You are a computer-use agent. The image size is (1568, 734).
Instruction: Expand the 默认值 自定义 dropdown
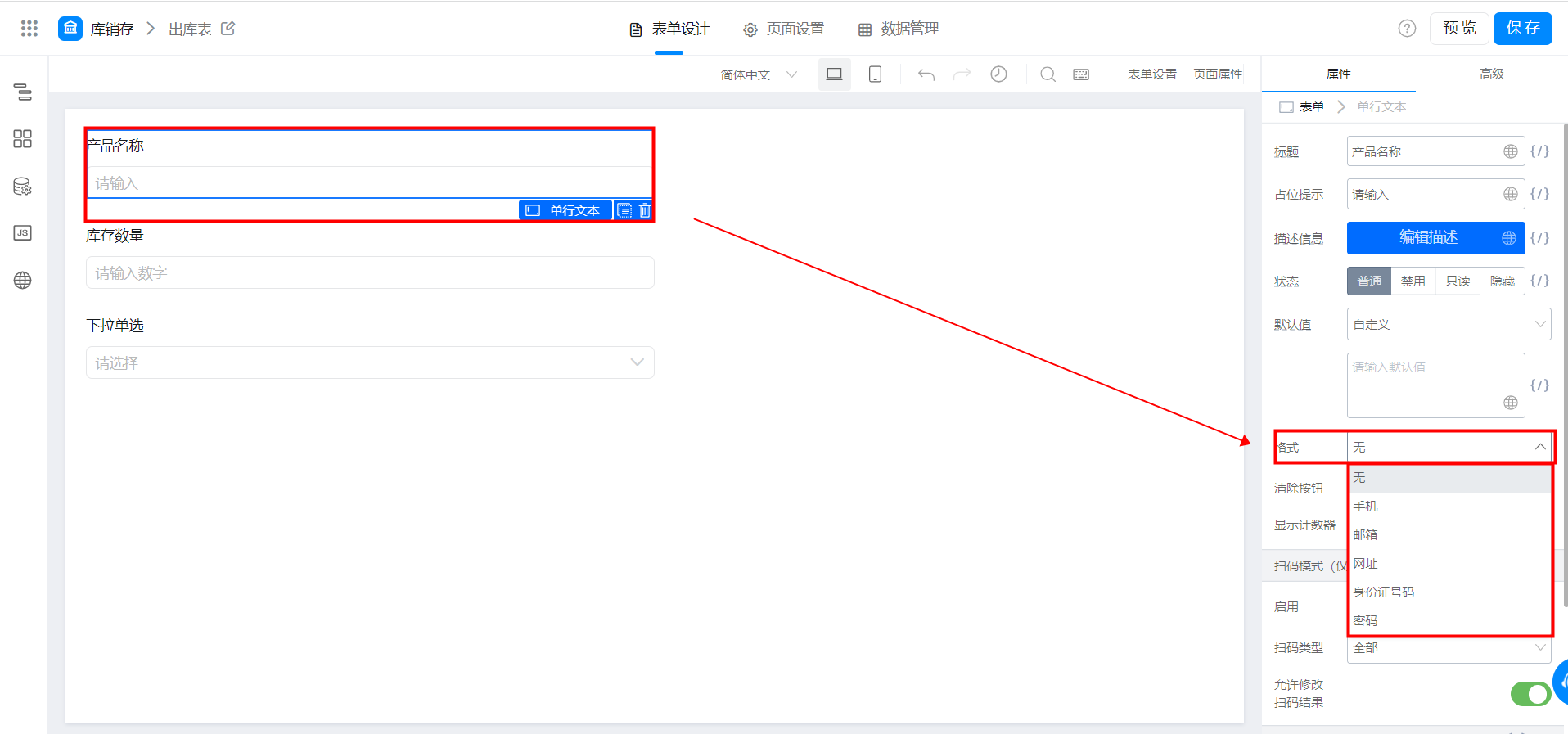coord(1449,324)
